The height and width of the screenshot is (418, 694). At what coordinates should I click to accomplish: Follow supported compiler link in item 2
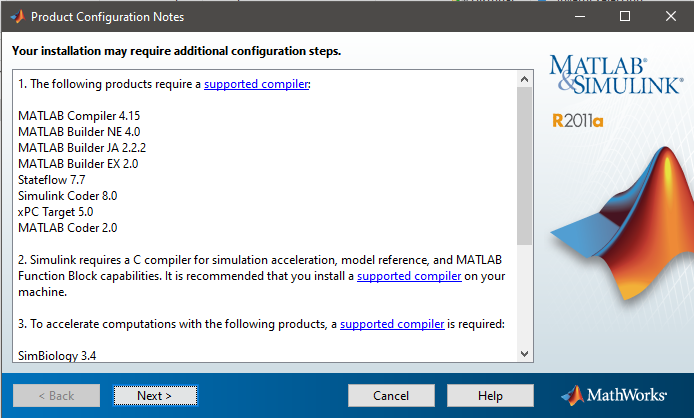pyautogui.click(x=409, y=276)
